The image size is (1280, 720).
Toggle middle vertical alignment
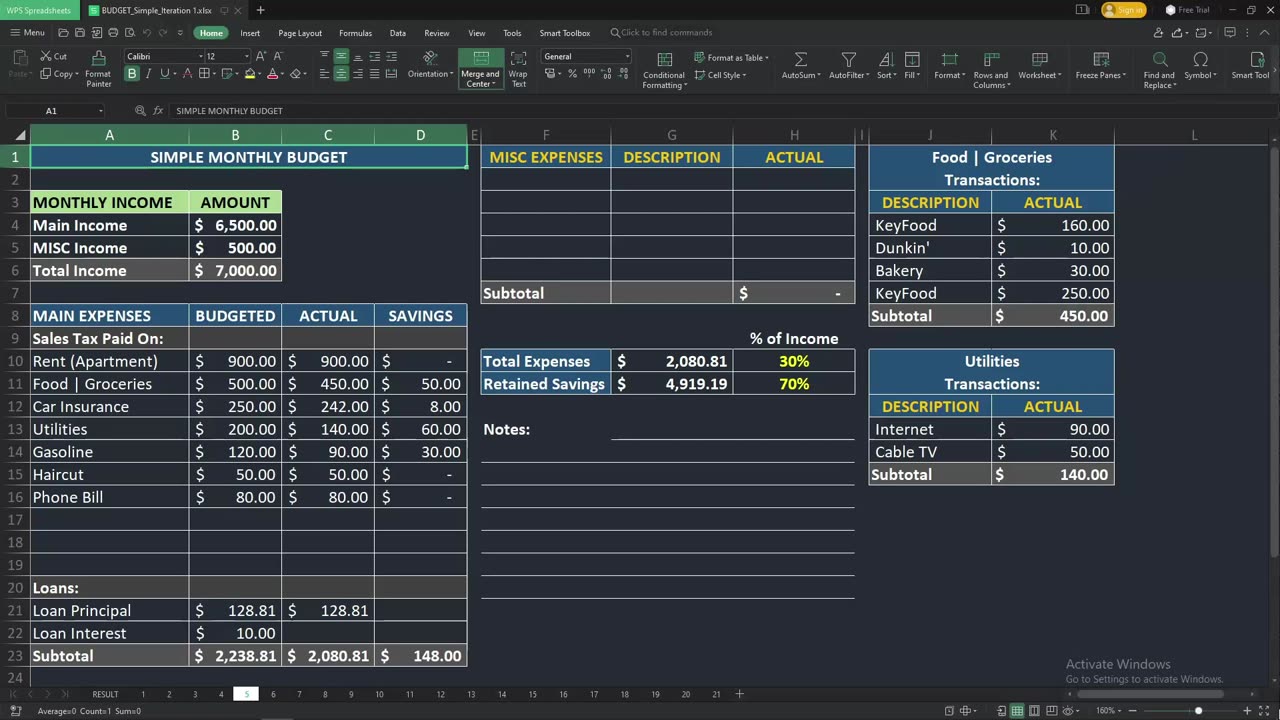[x=341, y=56]
